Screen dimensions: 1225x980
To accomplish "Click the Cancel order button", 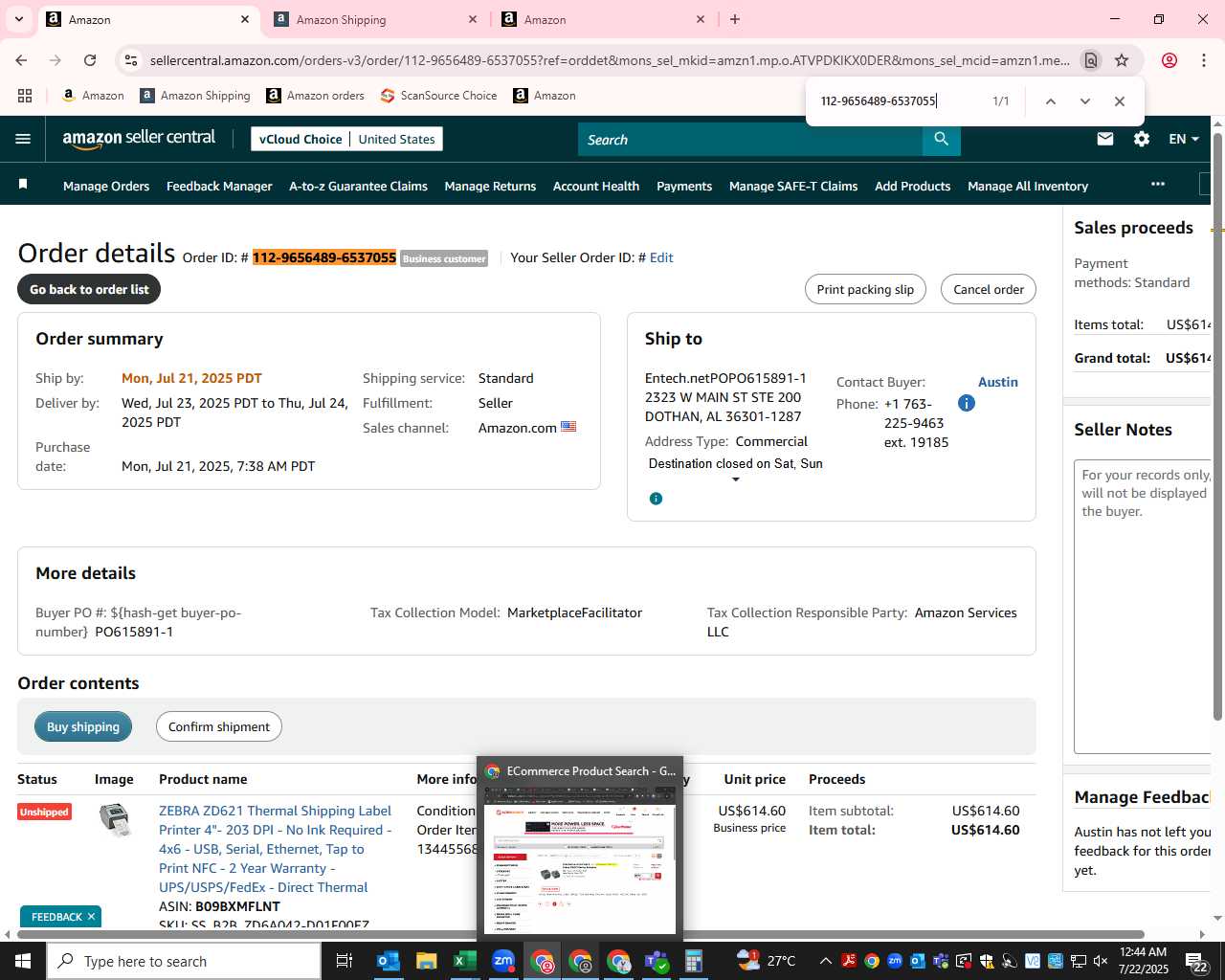I will click(989, 289).
